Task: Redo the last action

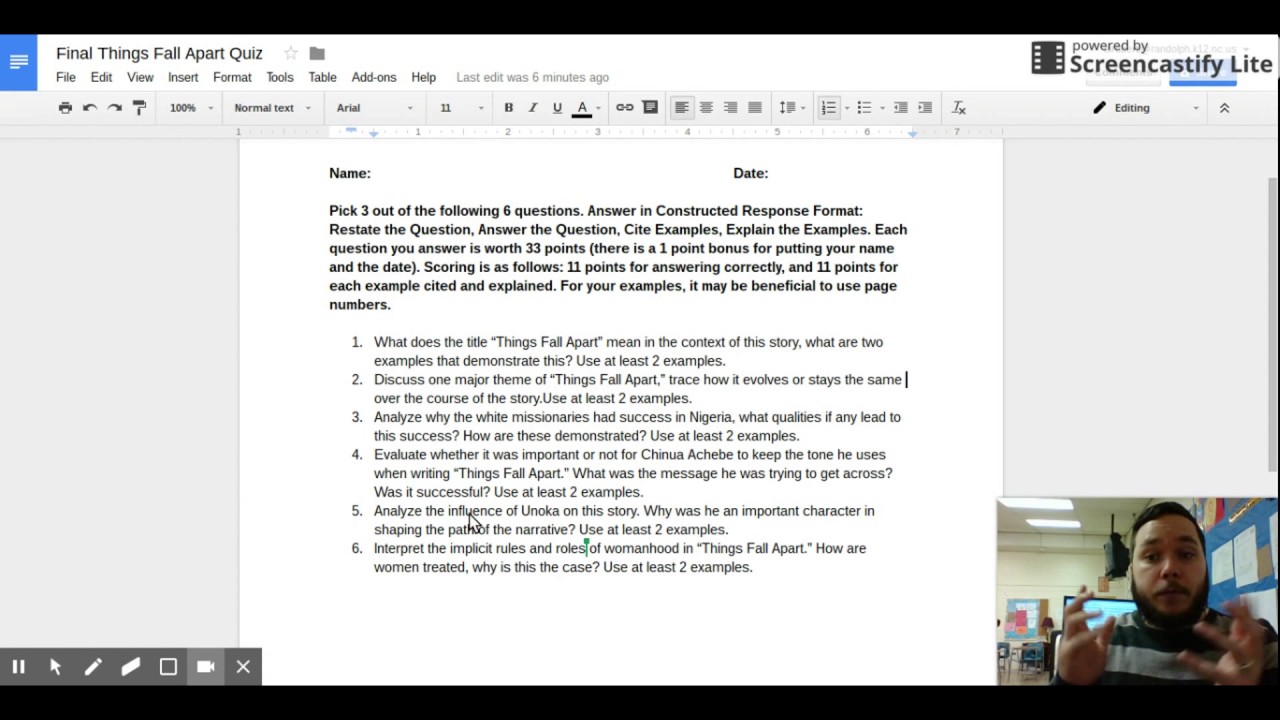Action: tap(115, 107)
